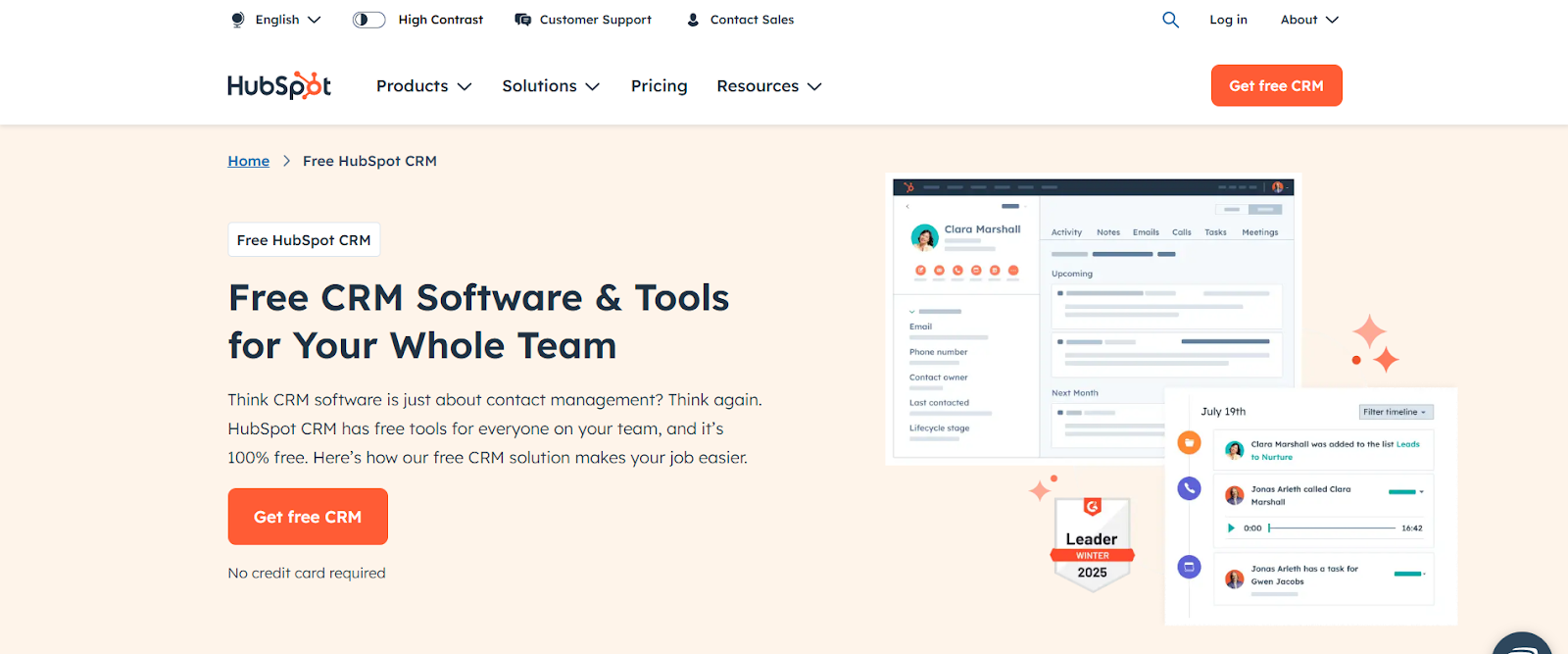
Task: Click the Contact owner field label
Action: click(938, 377)
